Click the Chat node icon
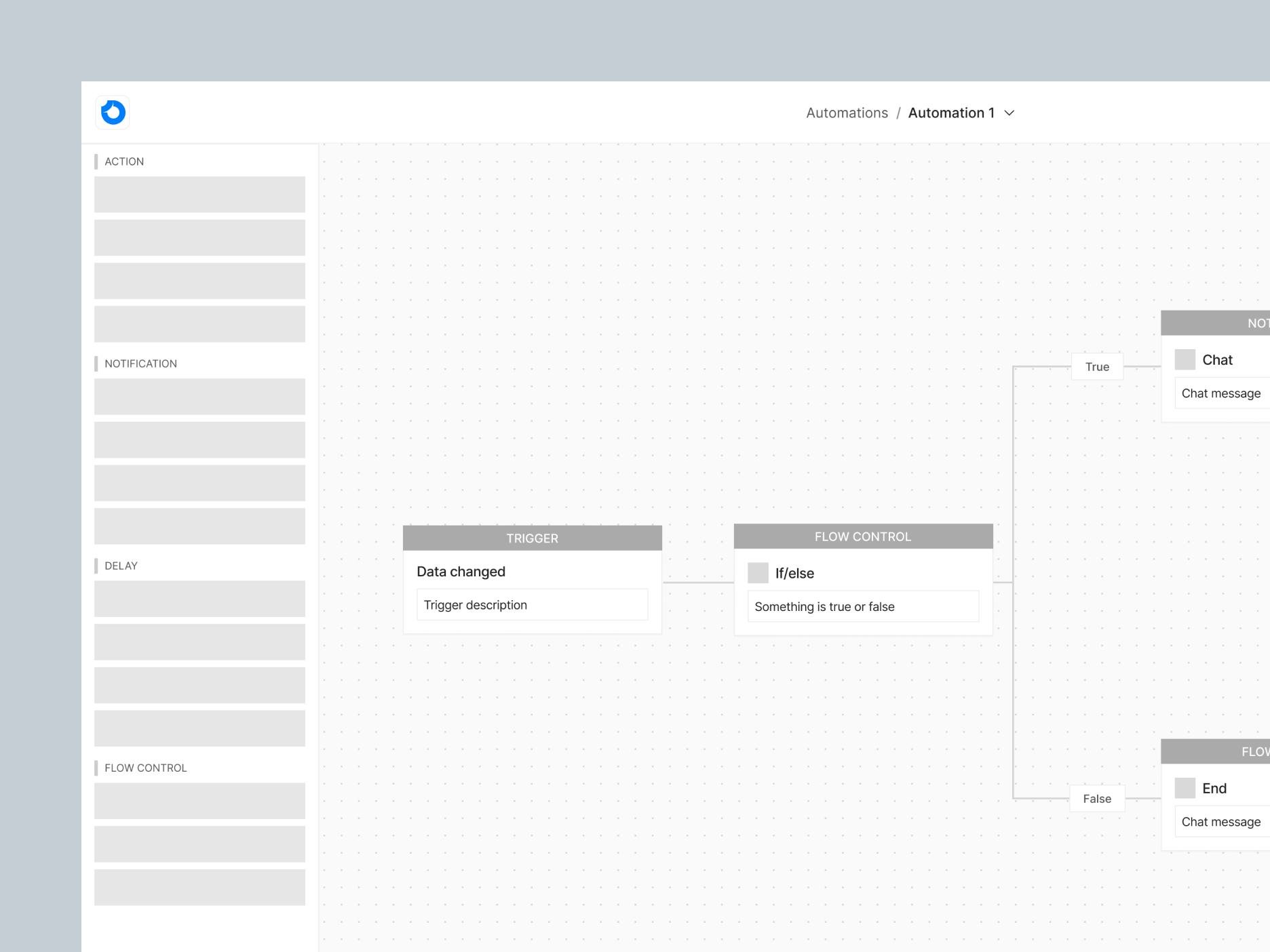Screen dimensions: 1270x952 pos(1185,359)
